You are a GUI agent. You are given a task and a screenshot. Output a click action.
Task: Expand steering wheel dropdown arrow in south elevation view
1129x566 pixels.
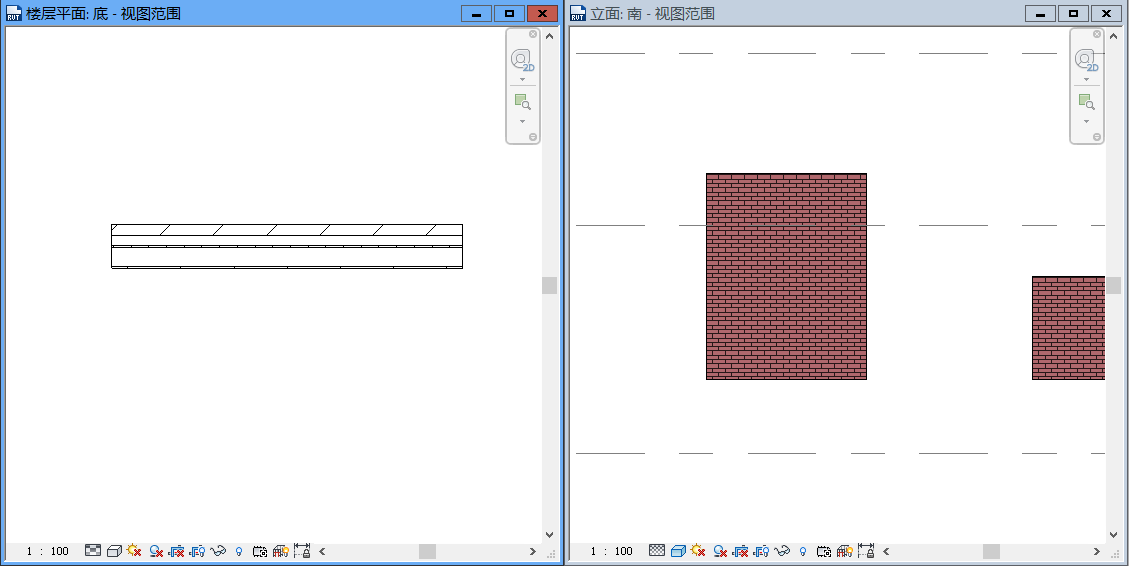(x=1087, y=79)
